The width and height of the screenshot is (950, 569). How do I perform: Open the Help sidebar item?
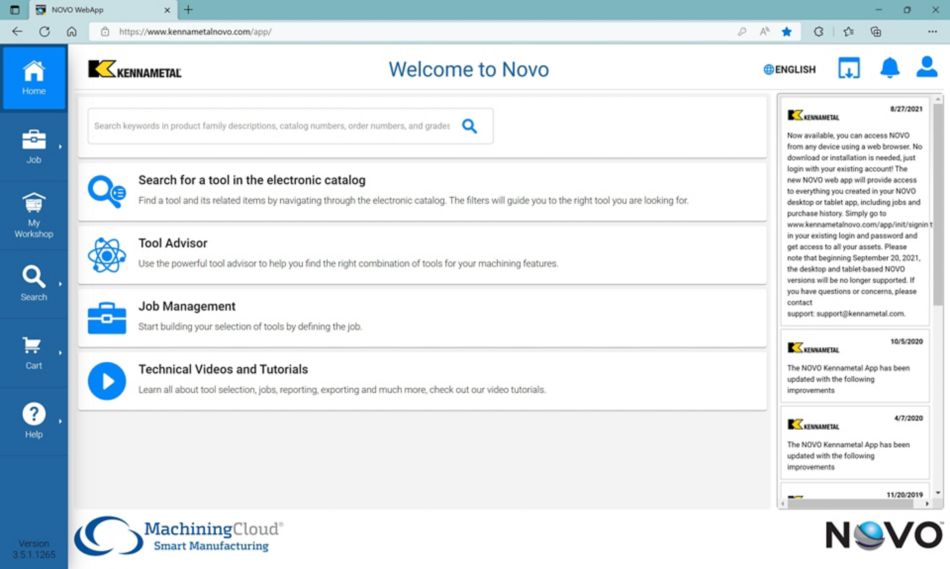[x=33, y=421]
